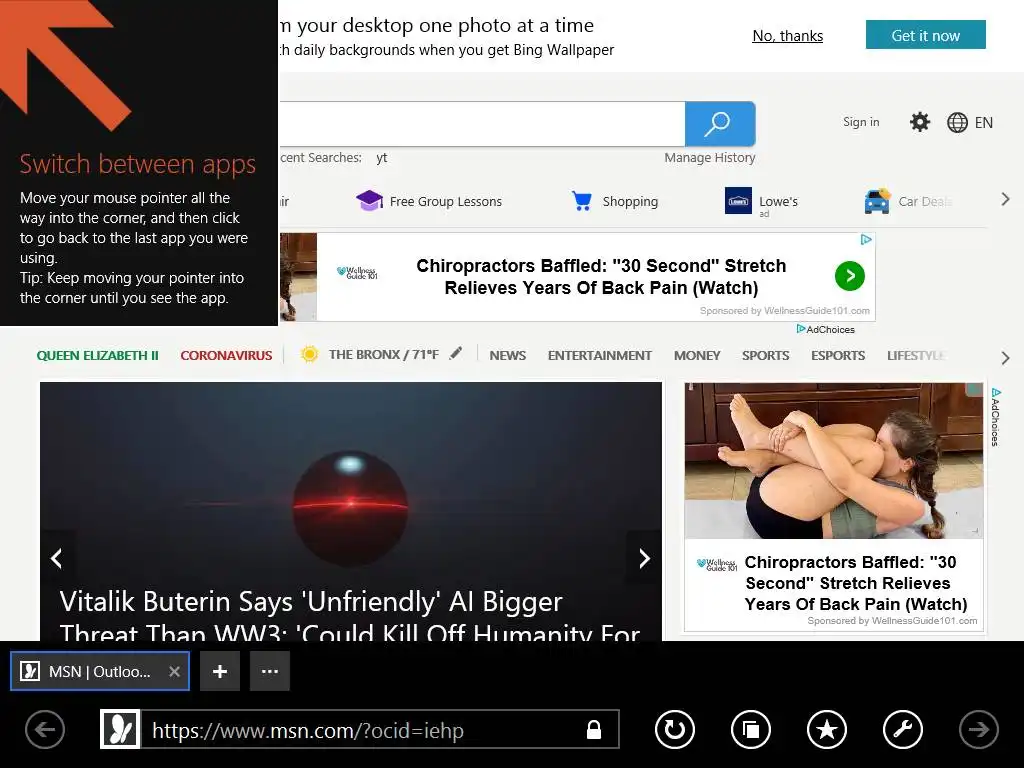Open the tabs button in browser bar
Image resolution: width=1024 pixels, height=768 pixels.
[x=751, y=729]
